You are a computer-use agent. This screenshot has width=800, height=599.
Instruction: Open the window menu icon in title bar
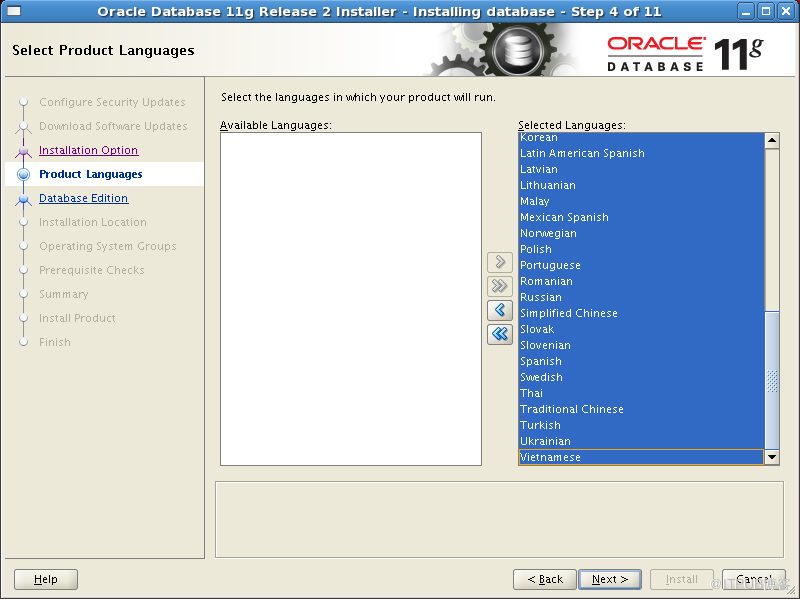[13, 11]
